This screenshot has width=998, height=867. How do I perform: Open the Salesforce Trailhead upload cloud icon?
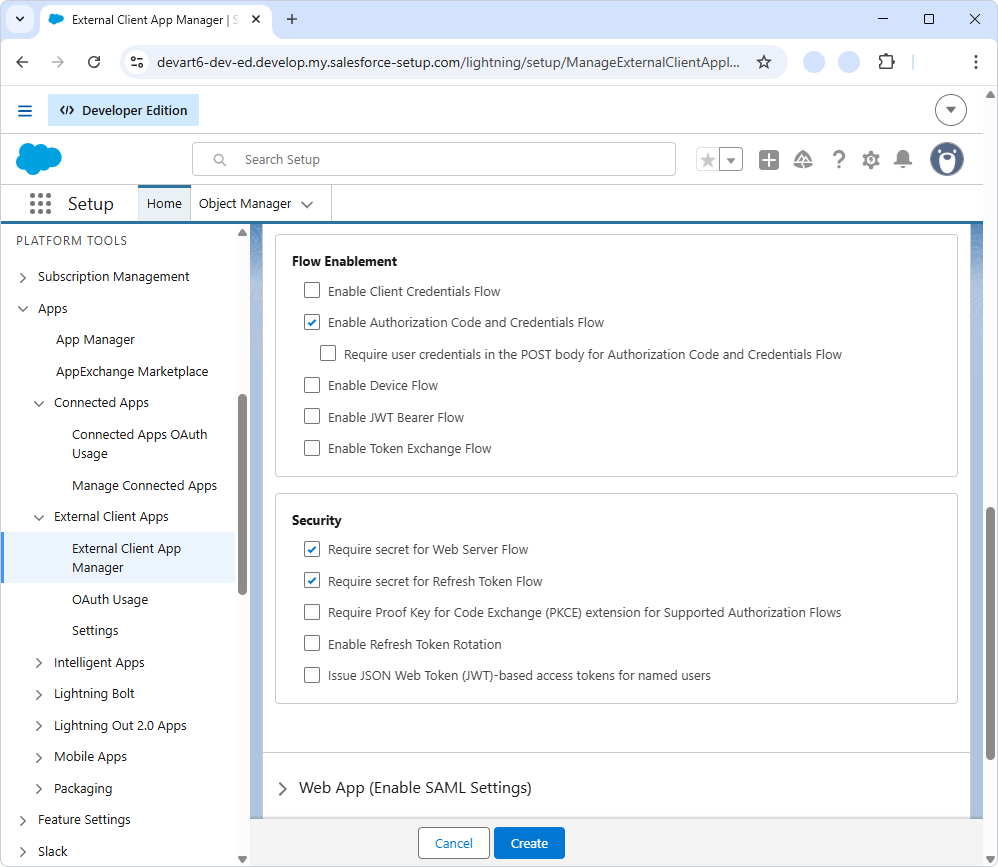803,159
